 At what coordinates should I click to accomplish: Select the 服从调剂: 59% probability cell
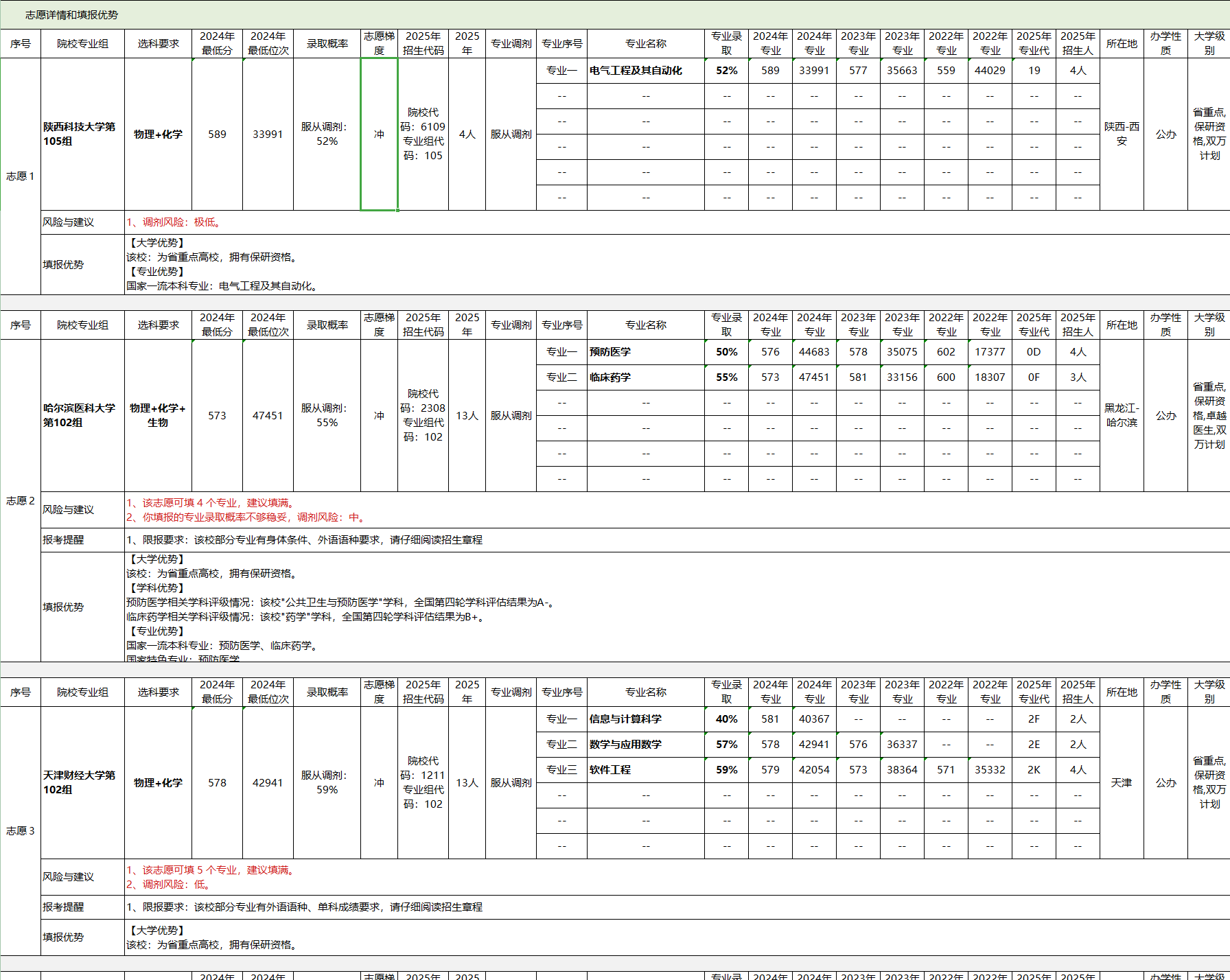327,782
